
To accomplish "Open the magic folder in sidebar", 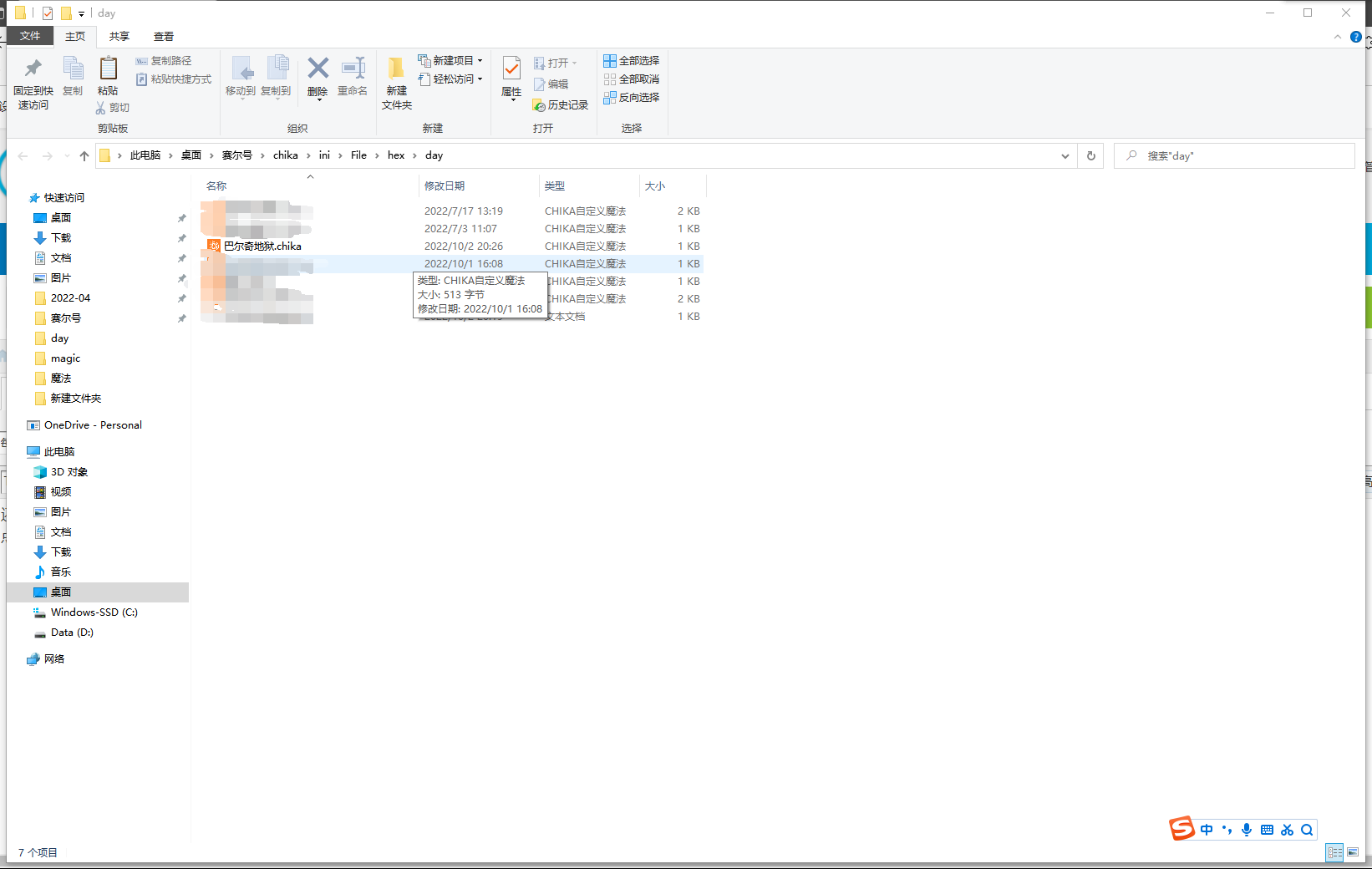I will (x=65, y=358).
